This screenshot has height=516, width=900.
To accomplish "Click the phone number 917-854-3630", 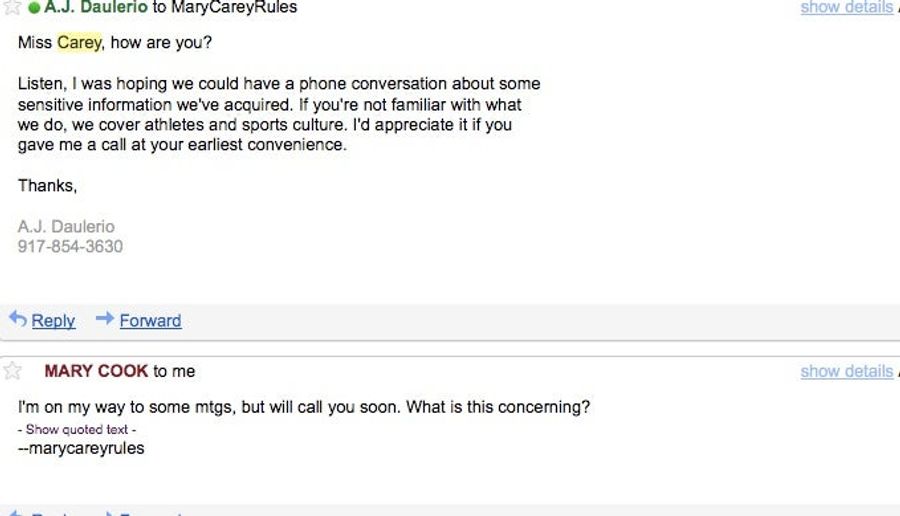I will (70, 246).
